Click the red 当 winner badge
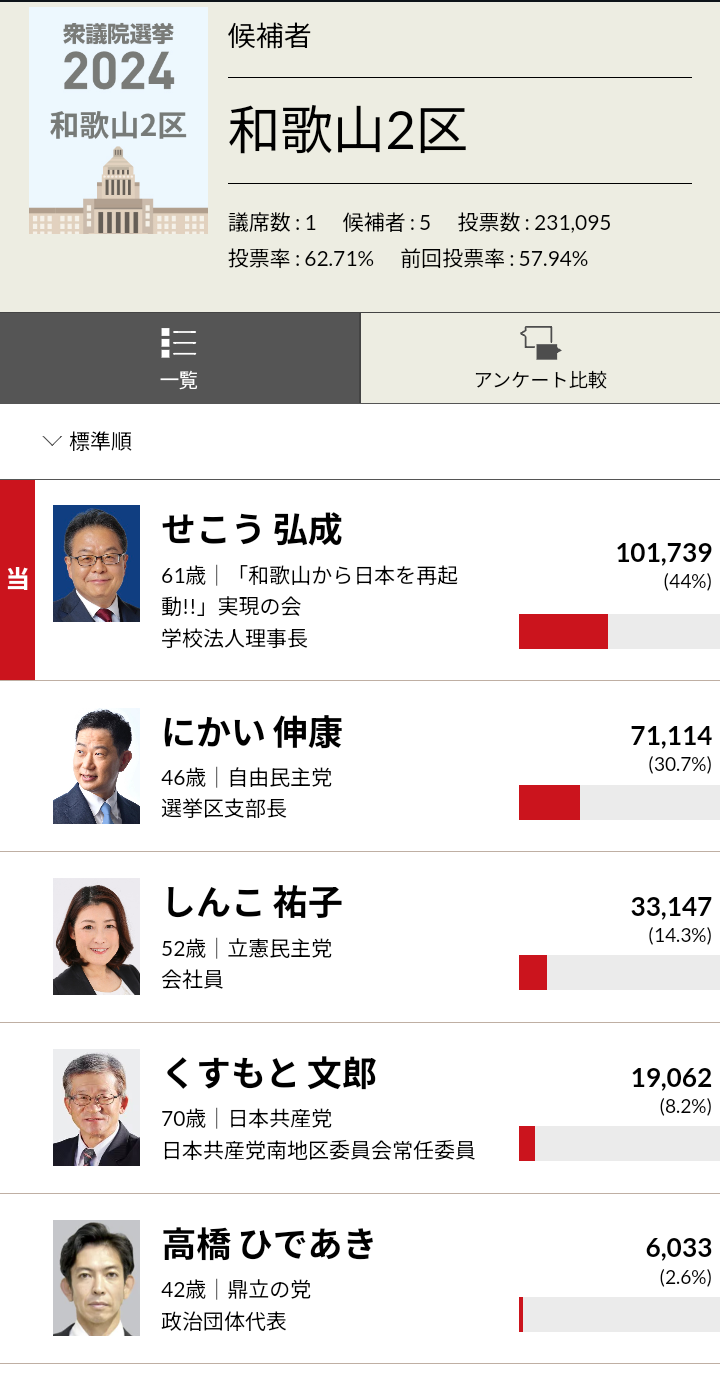The height and width of the screenshot is (1387, 720). 17,580
